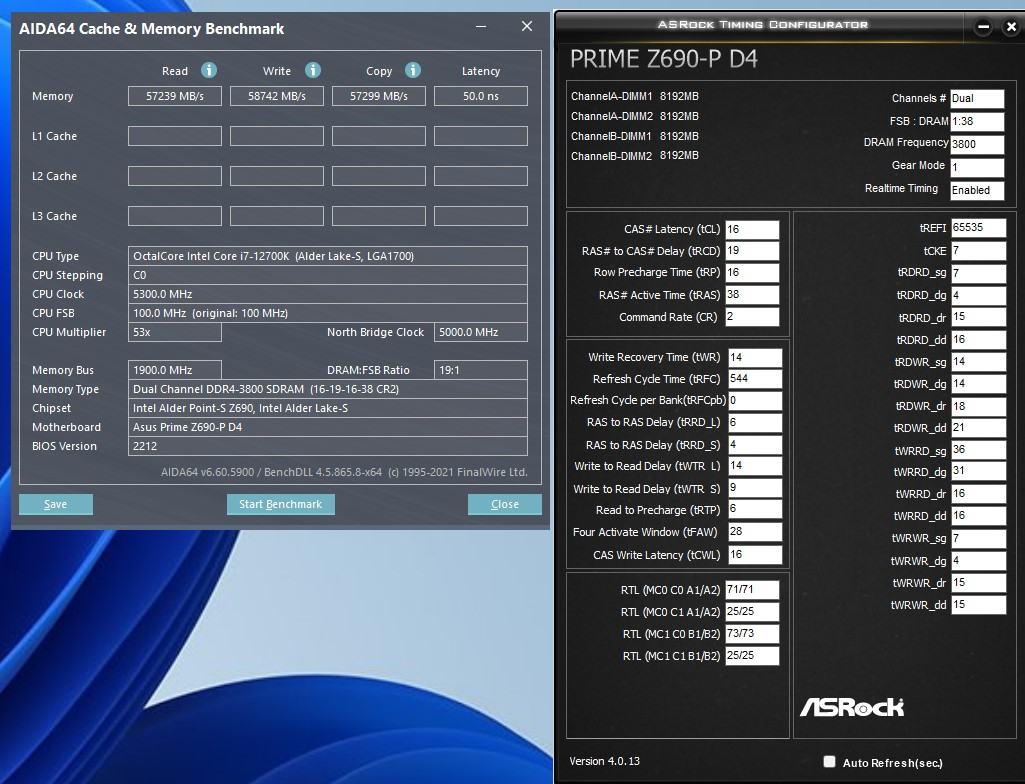Click the tWTR_S value field
The width and height of the screenshot is (1025, 784).
[x=755, y=488]
